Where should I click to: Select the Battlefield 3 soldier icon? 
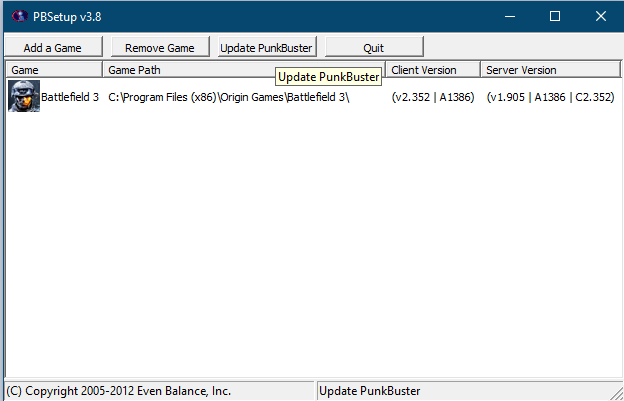pyautogui.click(x=24, y=96)
